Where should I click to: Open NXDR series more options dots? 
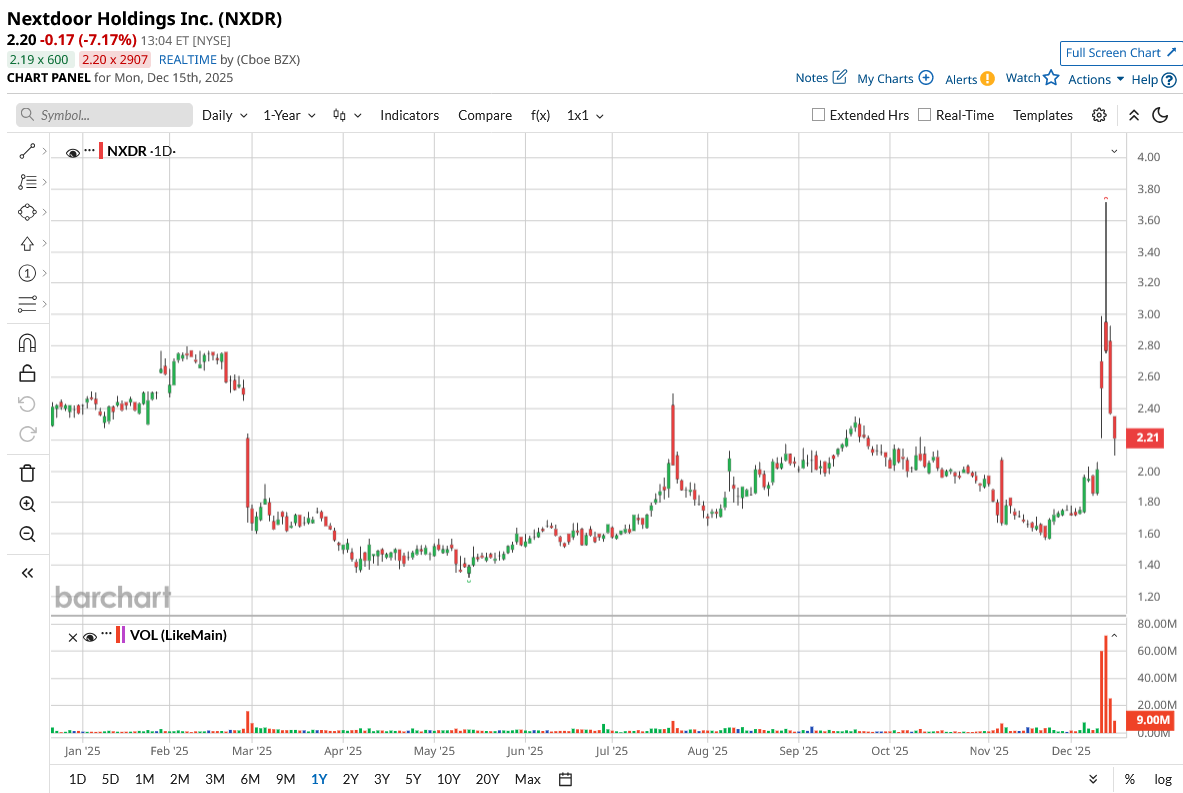[89, 150]
